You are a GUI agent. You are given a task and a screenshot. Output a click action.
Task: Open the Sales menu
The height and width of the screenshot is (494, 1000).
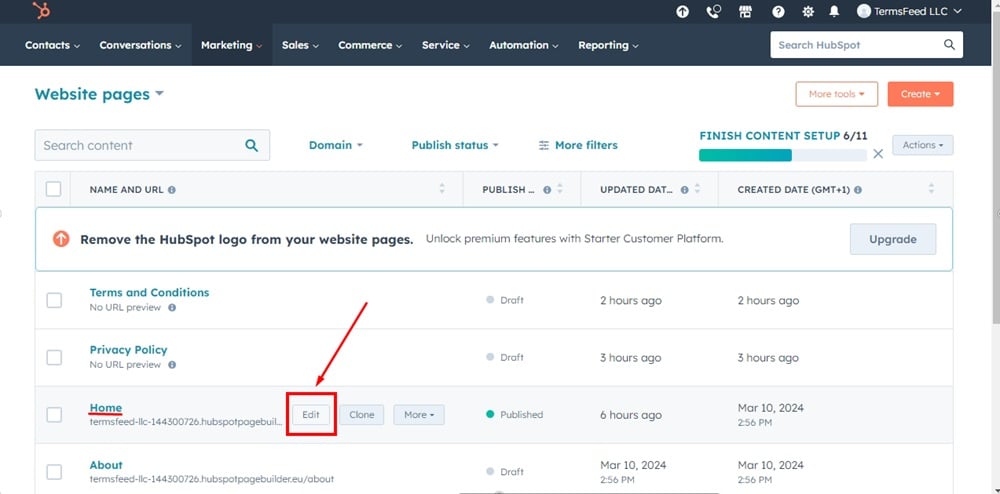[x=300, y=45]
